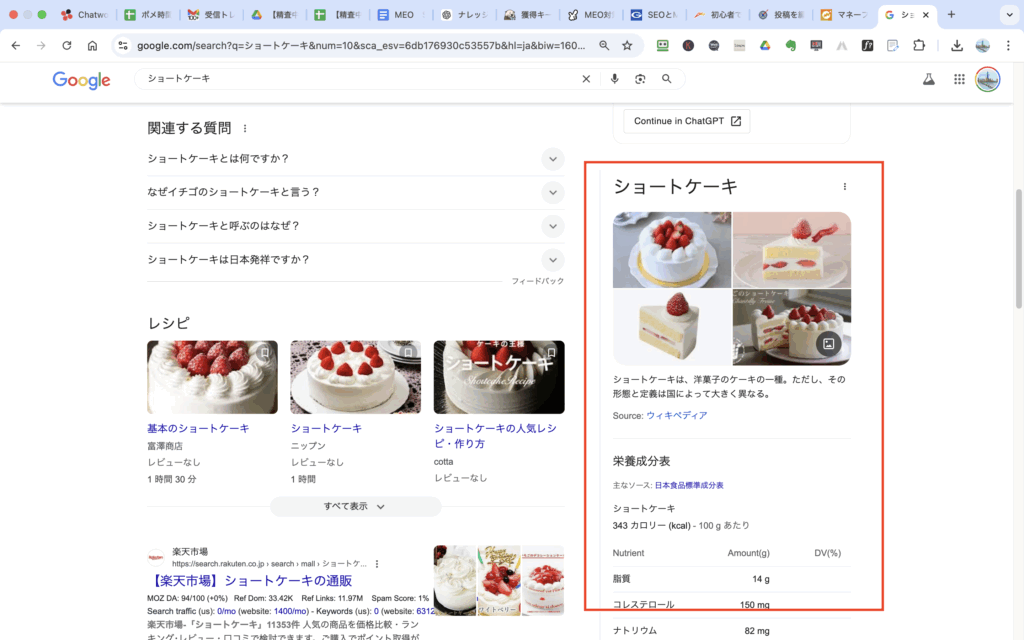Close the current Google search tab
Viewport: 1024px width, 640px height.
(x=925, y=14)
